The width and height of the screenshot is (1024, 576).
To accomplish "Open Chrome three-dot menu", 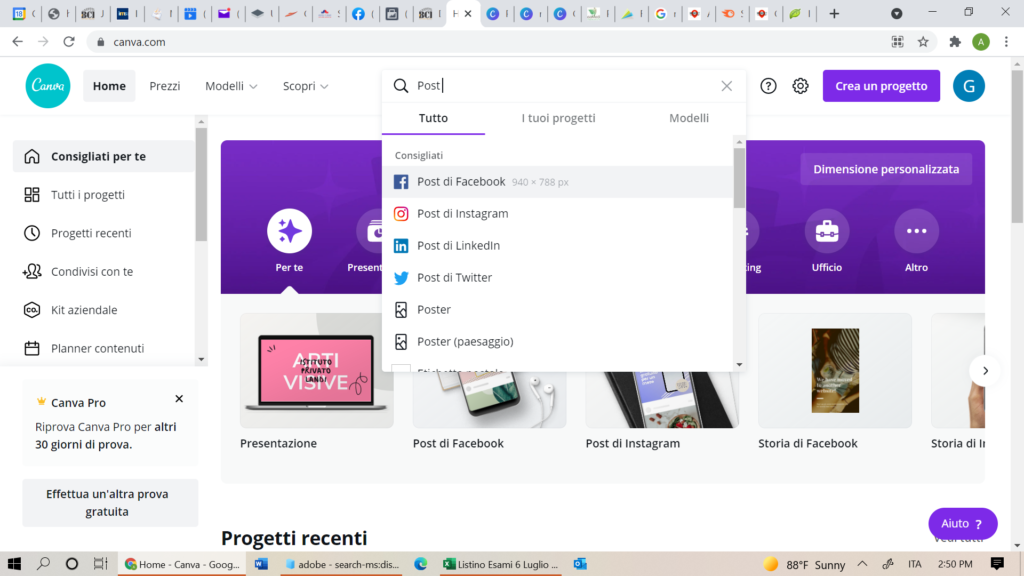I will tap(1006, 42).
